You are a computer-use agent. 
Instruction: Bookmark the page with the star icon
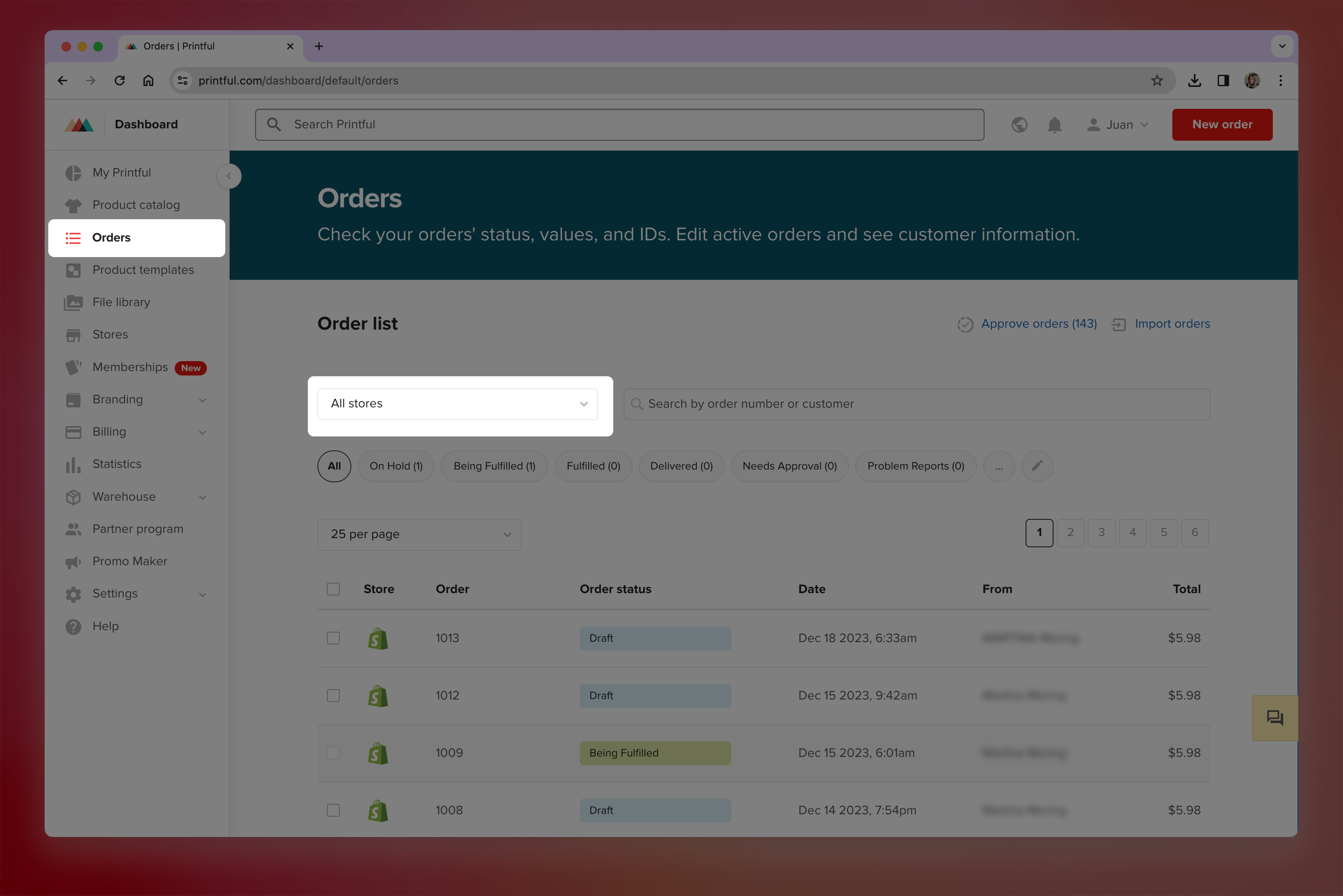1157,81
